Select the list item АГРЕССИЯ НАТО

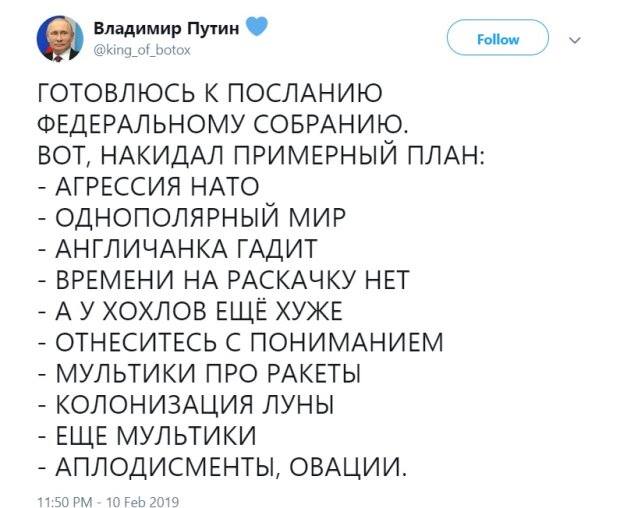pyautogui.click(x=149, y=186)
